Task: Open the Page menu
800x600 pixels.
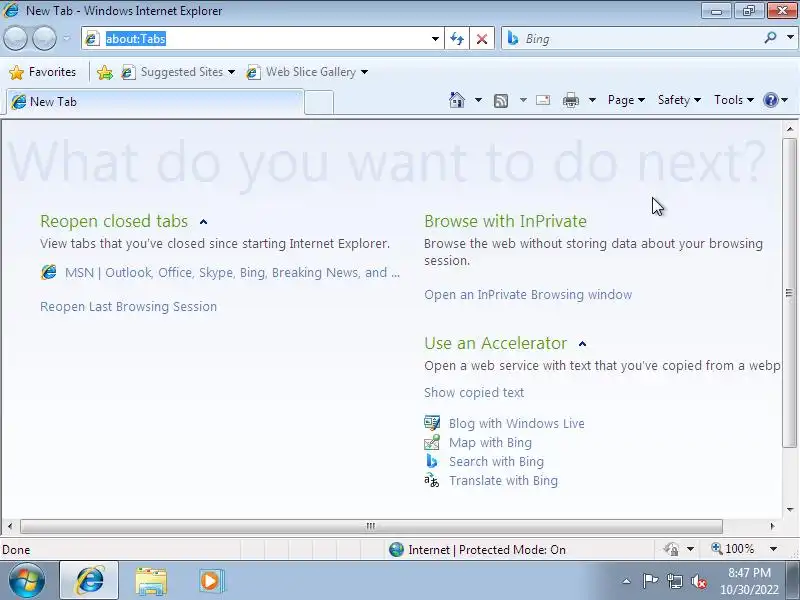Action: (626, 100)
